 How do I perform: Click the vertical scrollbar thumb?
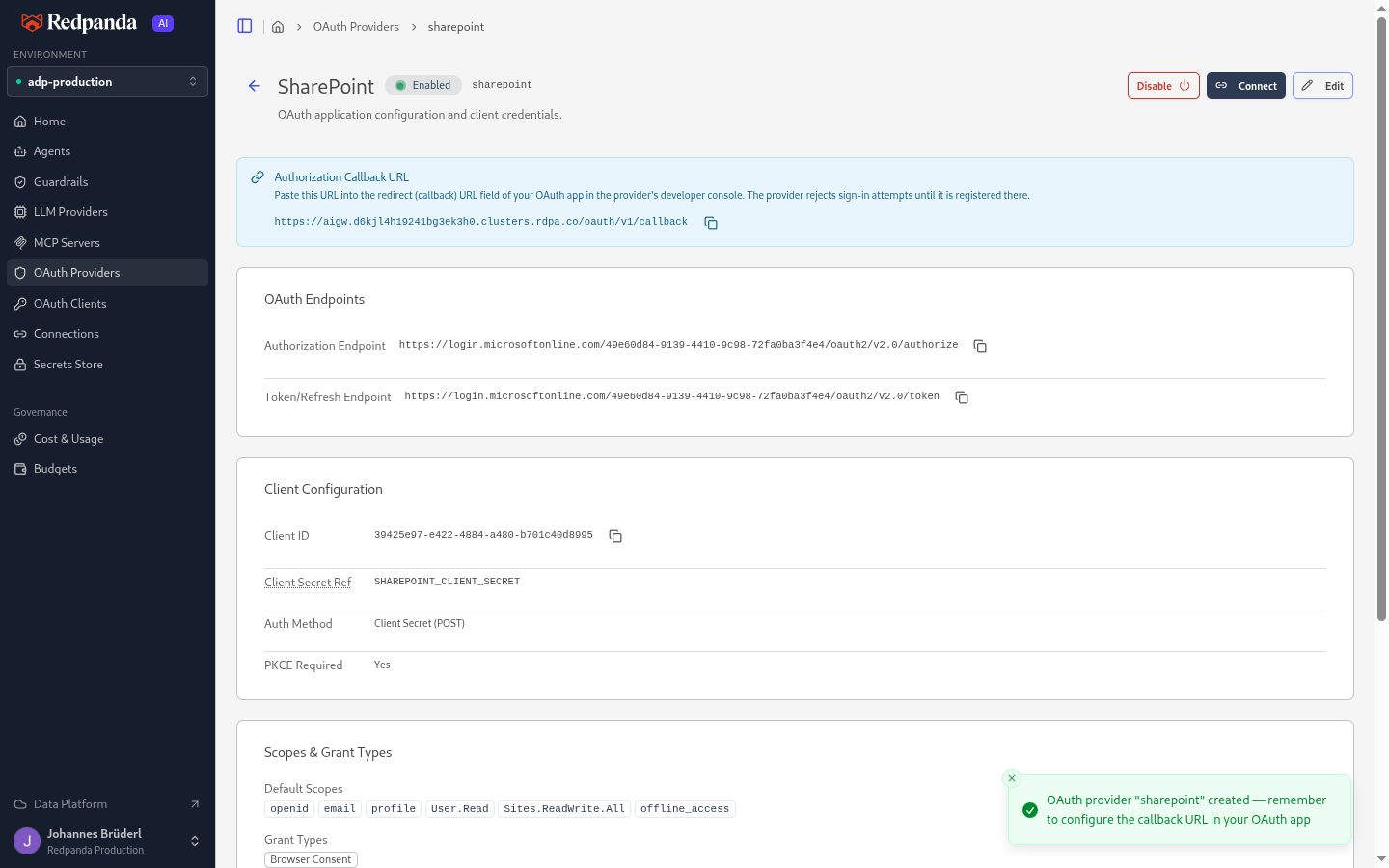(x=1381, y=318)
